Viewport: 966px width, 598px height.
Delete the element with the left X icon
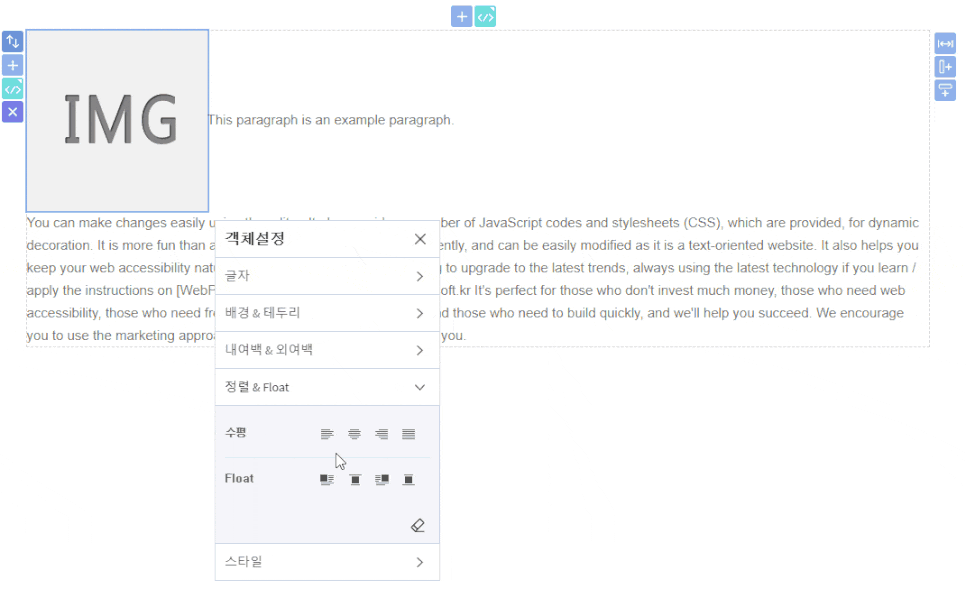pyautogui.click(x=12, y=112)
